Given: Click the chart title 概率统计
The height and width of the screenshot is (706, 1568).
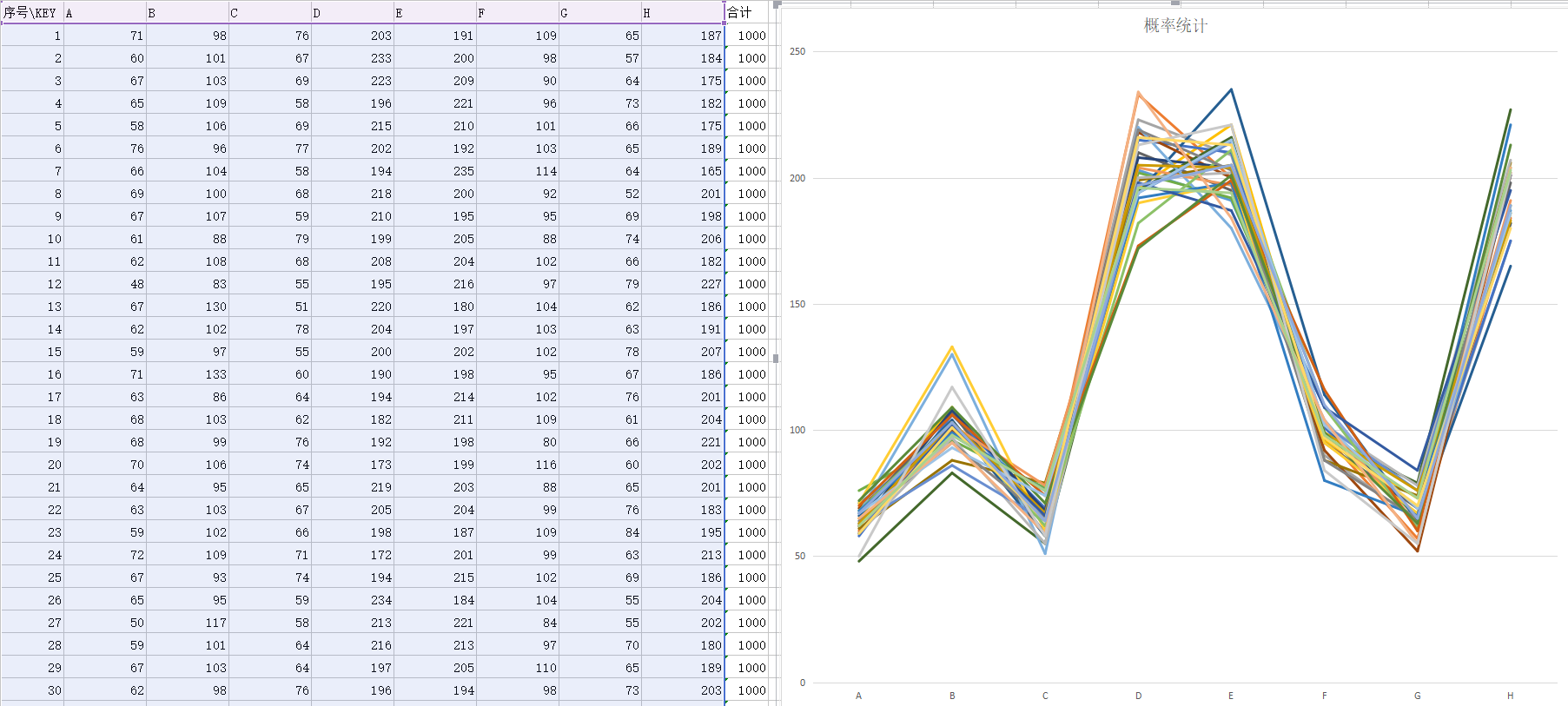Looking at the screenshot, I should (1174, 26).
